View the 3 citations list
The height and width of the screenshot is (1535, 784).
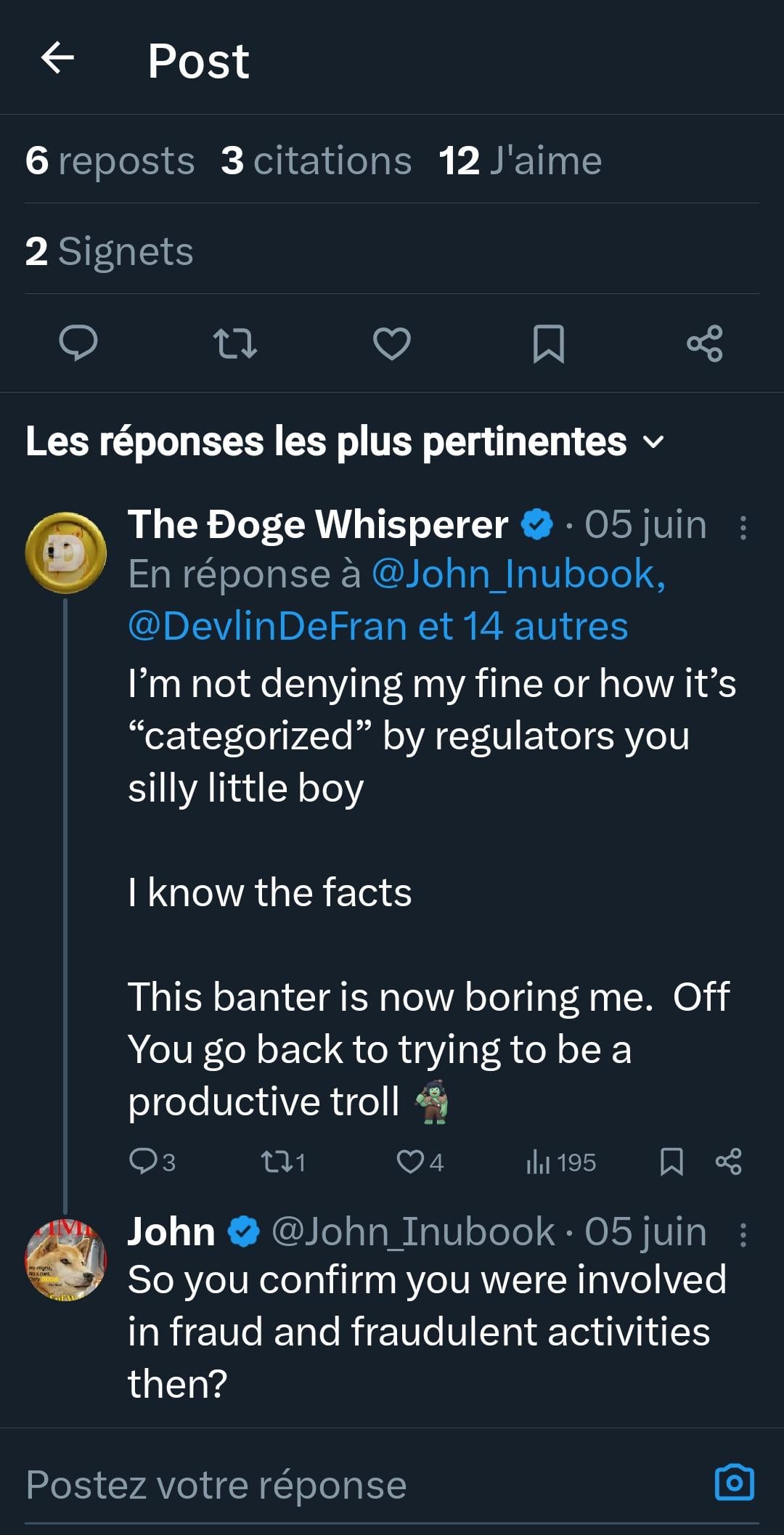coord(316,160)
